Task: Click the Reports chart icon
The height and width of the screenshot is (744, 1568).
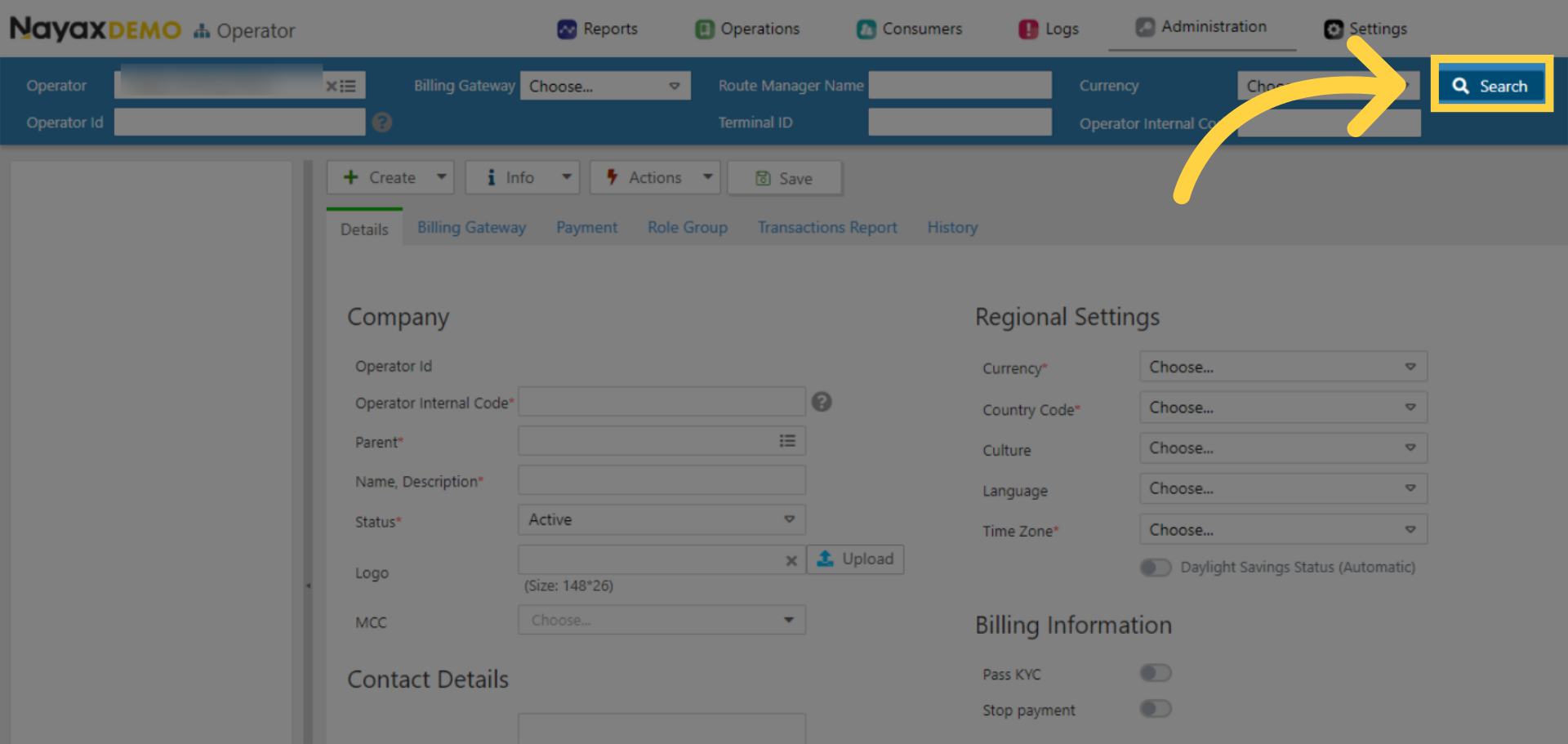Action: pyautogui.click(x=567, y=29)
